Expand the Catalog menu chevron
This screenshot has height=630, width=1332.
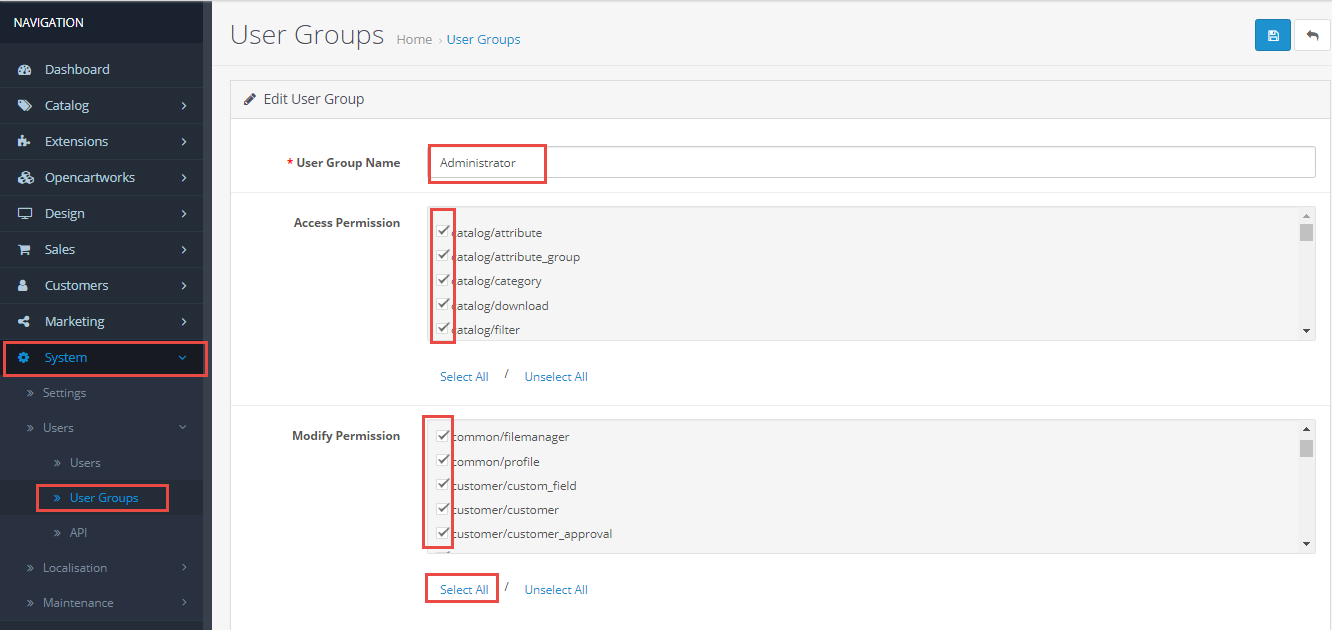point(184,106)
